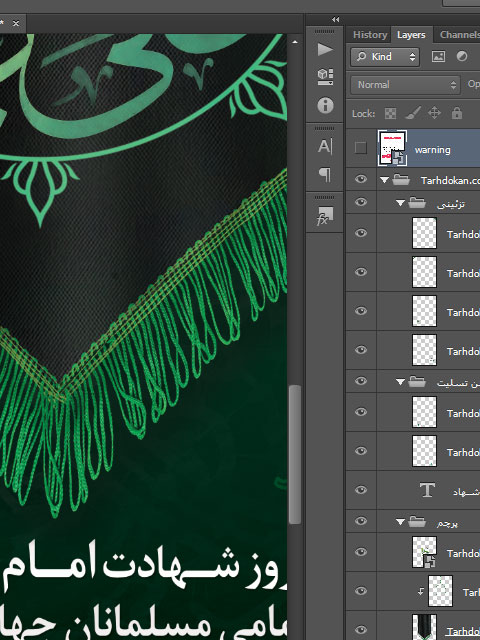Hide the شهاد text layer
The width and height of the screenshot is (480, 640).
coord(361,490)
